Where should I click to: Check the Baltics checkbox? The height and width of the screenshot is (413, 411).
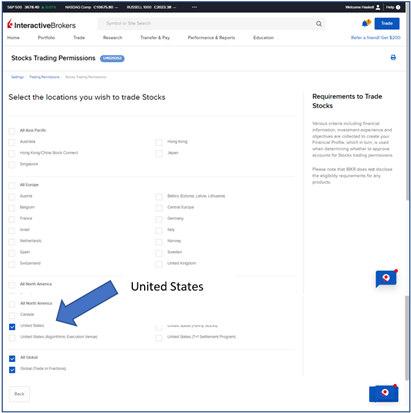click(159, 197)
